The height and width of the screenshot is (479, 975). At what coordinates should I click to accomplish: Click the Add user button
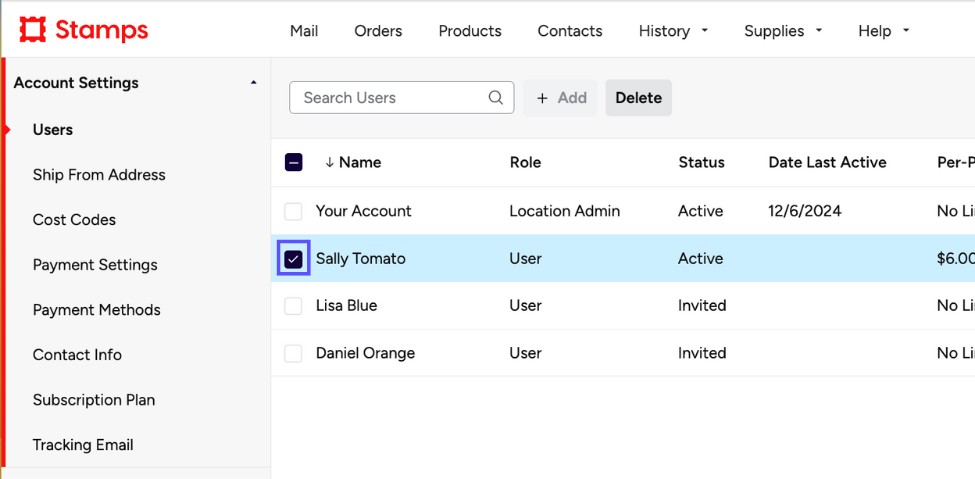561,98
